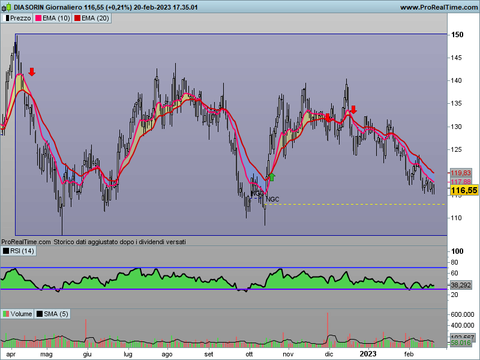Click the 150 price axis label
This screenshot has width=480, height=360.
[x=457, y=35]
